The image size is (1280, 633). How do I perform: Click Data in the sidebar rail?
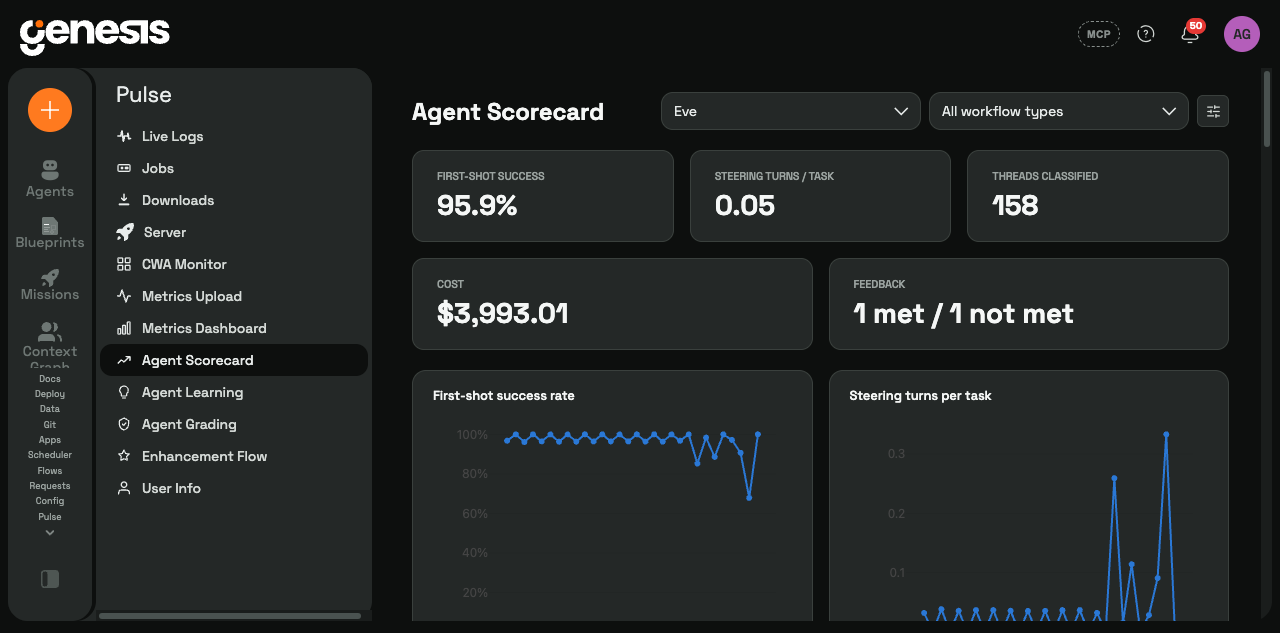pos(50,409)
